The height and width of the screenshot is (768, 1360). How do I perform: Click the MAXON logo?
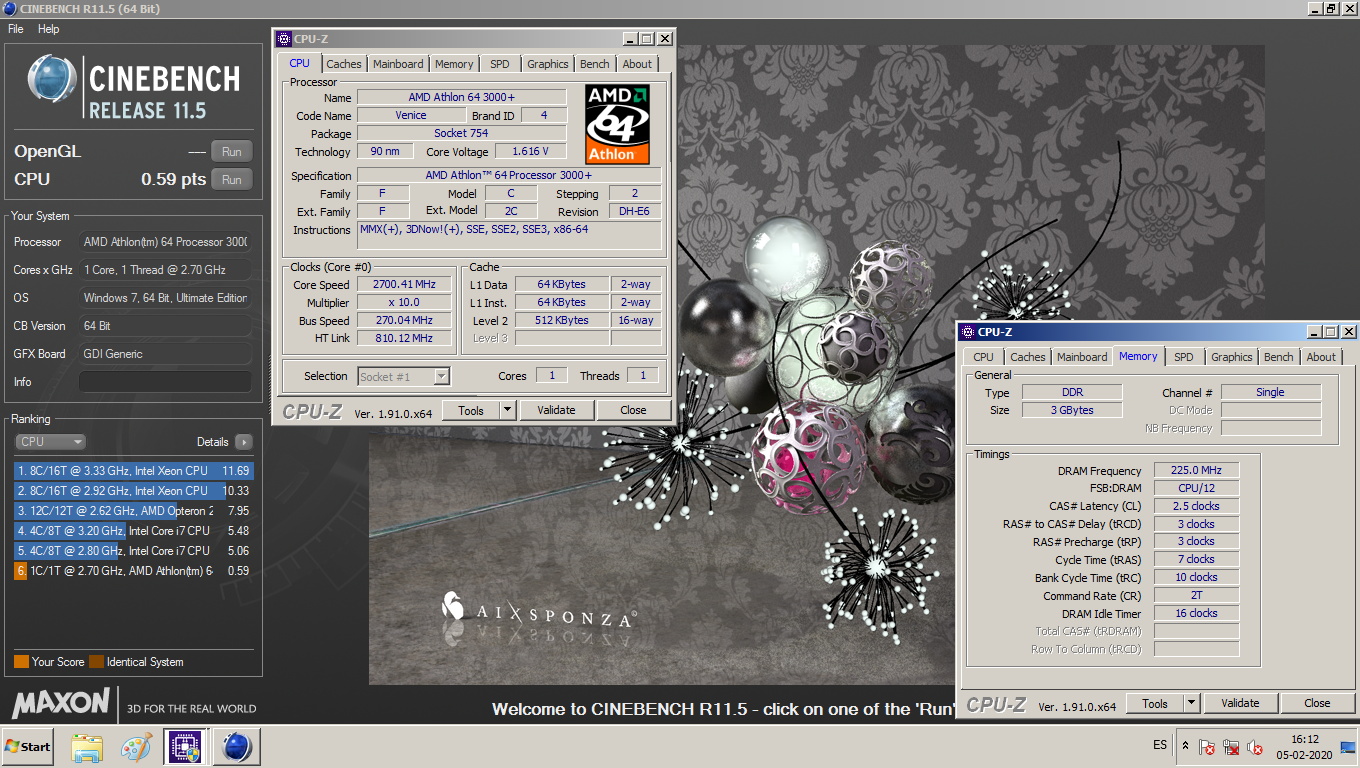61,703
